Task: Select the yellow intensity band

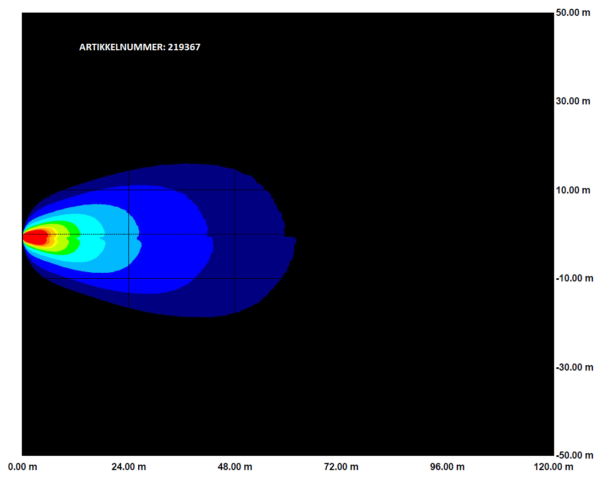Action: click(x=61, y=239)
